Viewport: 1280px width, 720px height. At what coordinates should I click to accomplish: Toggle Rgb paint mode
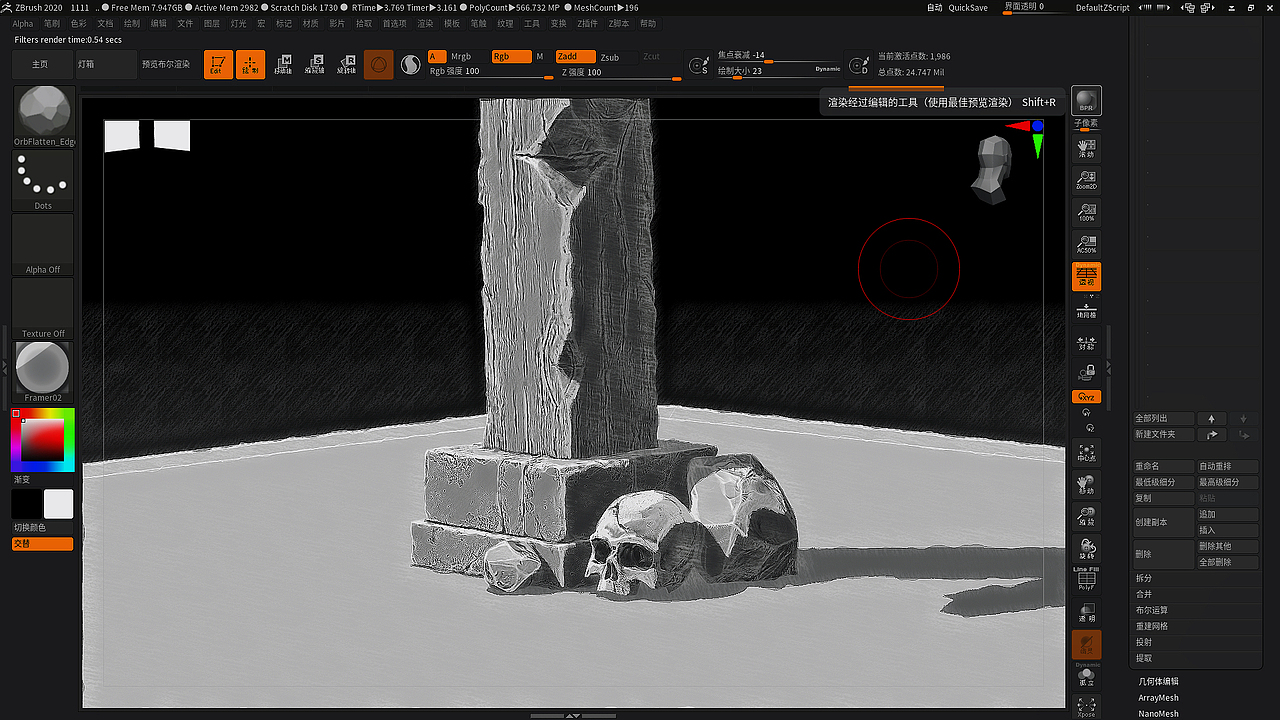(x=511, y=56)
